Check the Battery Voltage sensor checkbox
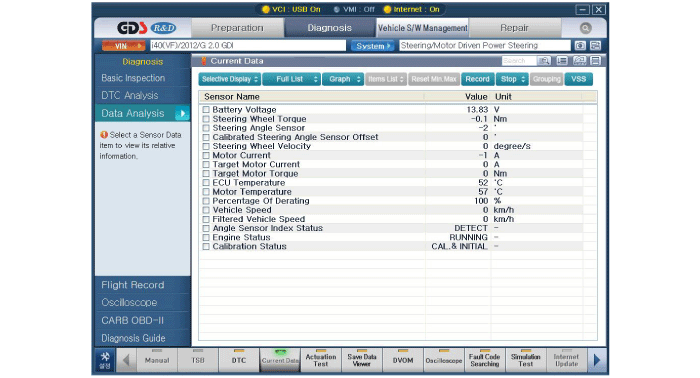 (206, 110)
